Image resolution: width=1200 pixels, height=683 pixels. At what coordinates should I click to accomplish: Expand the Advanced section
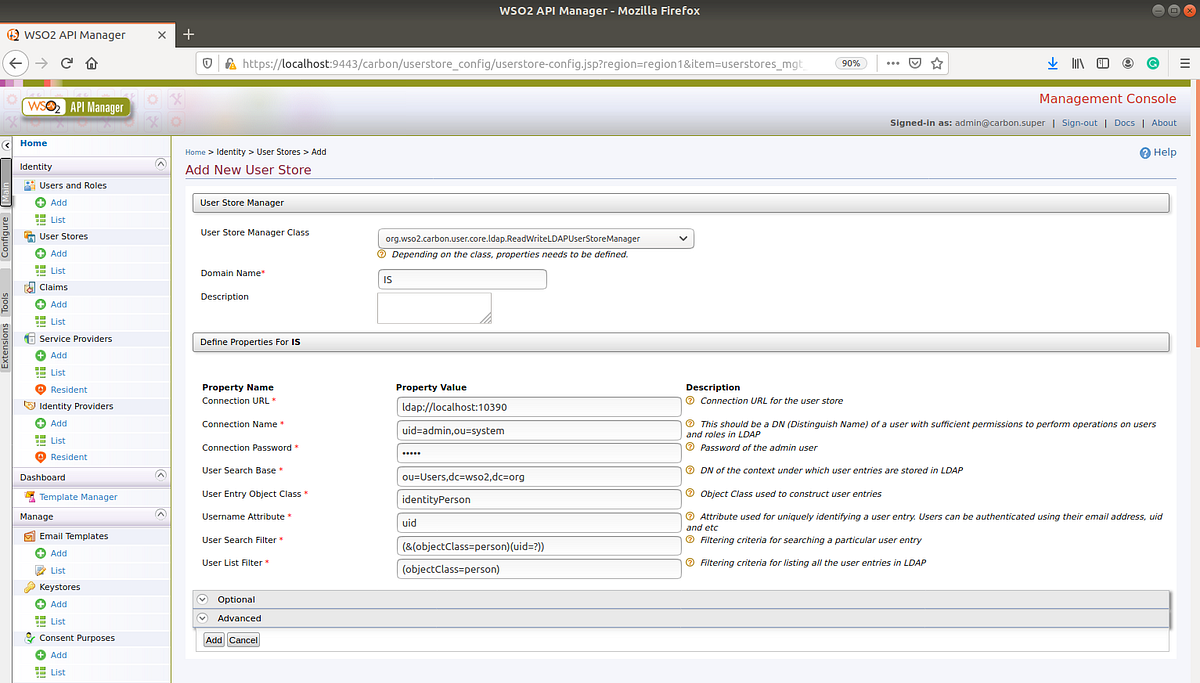pyautogui.click(x=202, y=618)
